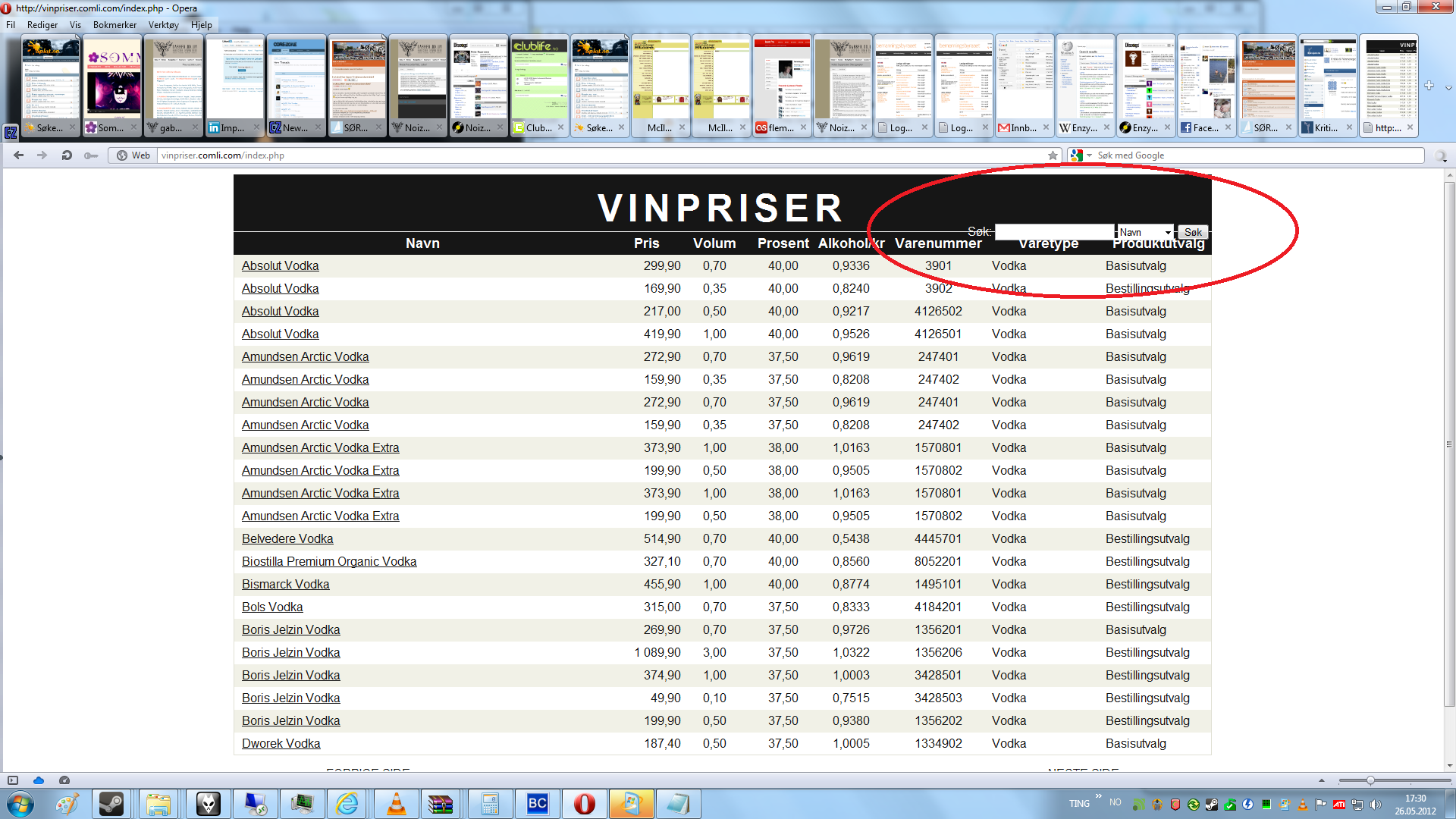Reload the page with the refresh icon

pos(67,155)
